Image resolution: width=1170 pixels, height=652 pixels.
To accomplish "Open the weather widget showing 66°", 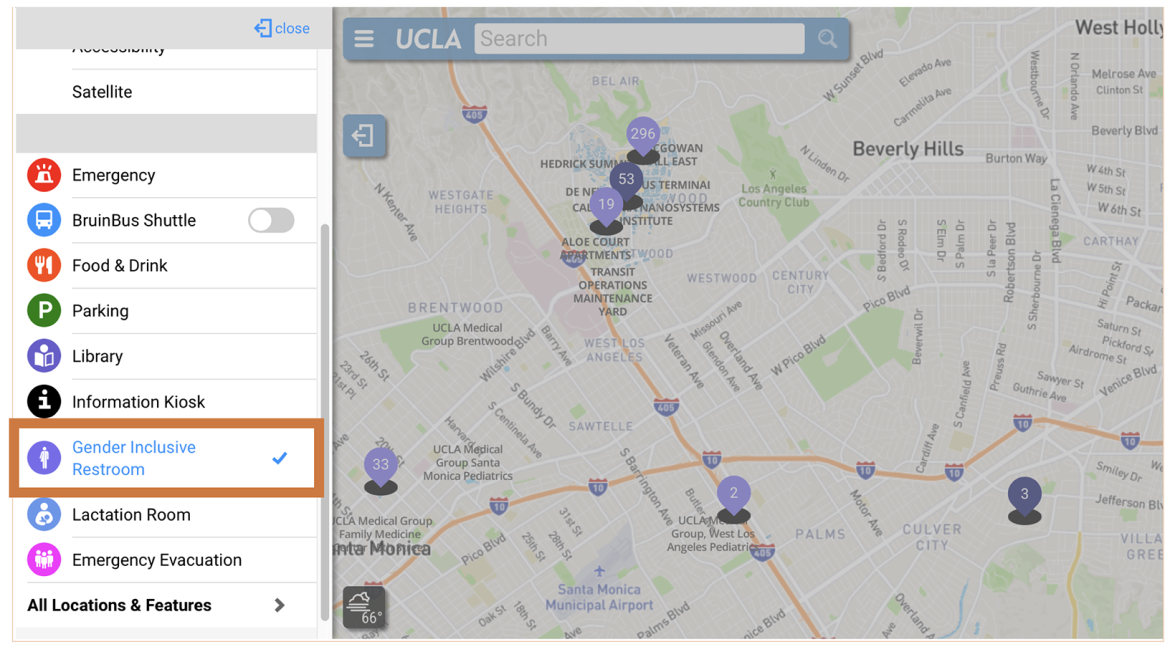I will 364,607.
